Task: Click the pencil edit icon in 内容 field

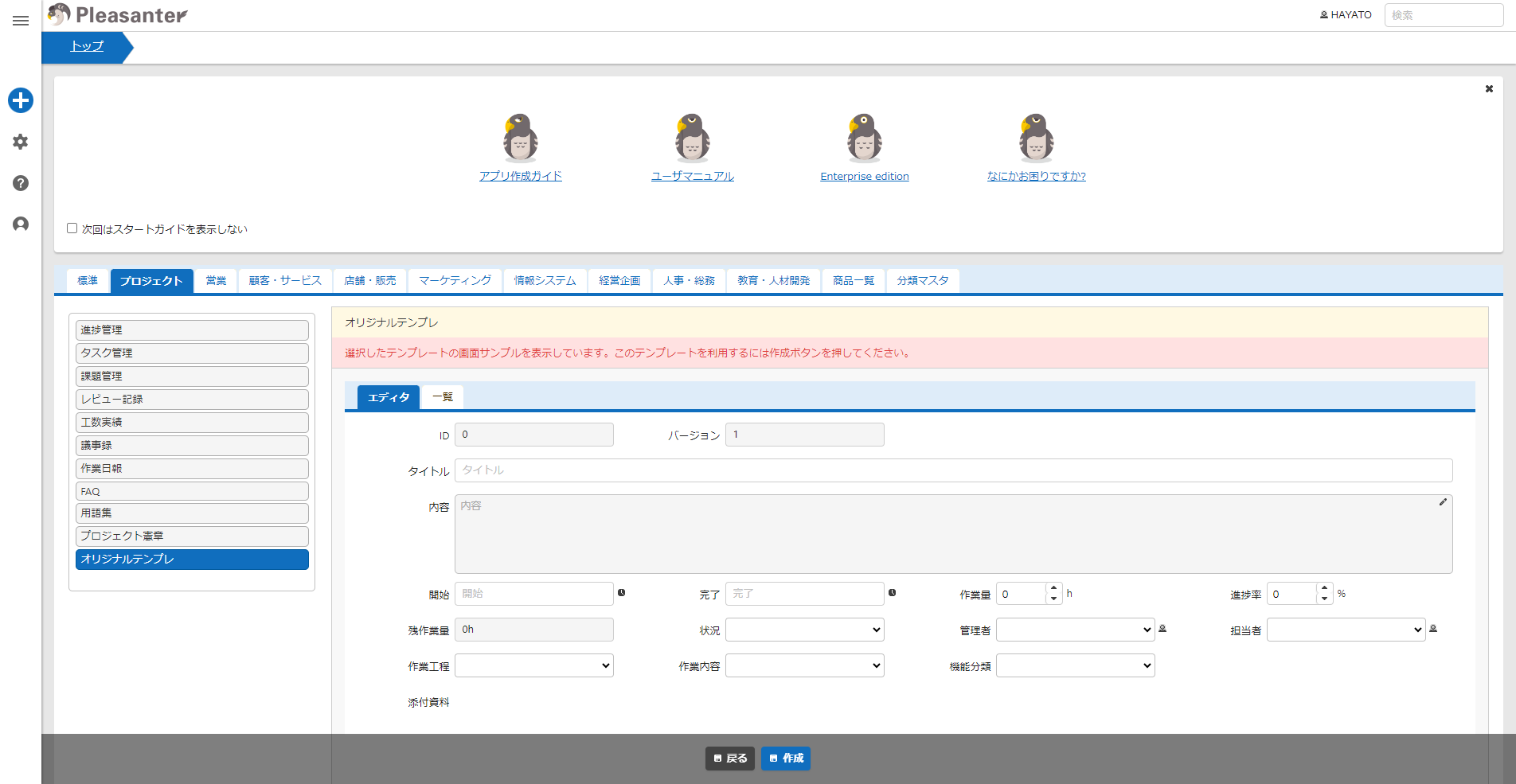Action: 1443,502
